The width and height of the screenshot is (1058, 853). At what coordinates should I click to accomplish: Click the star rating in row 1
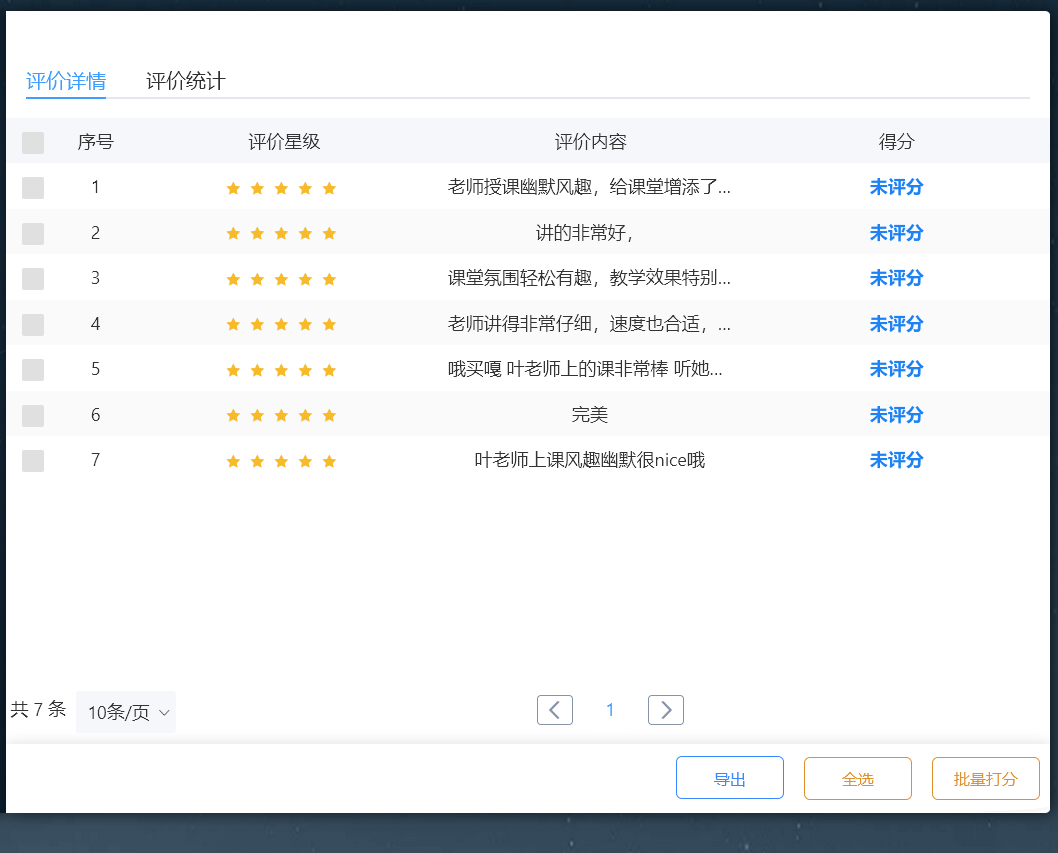[x=281, y=188]
